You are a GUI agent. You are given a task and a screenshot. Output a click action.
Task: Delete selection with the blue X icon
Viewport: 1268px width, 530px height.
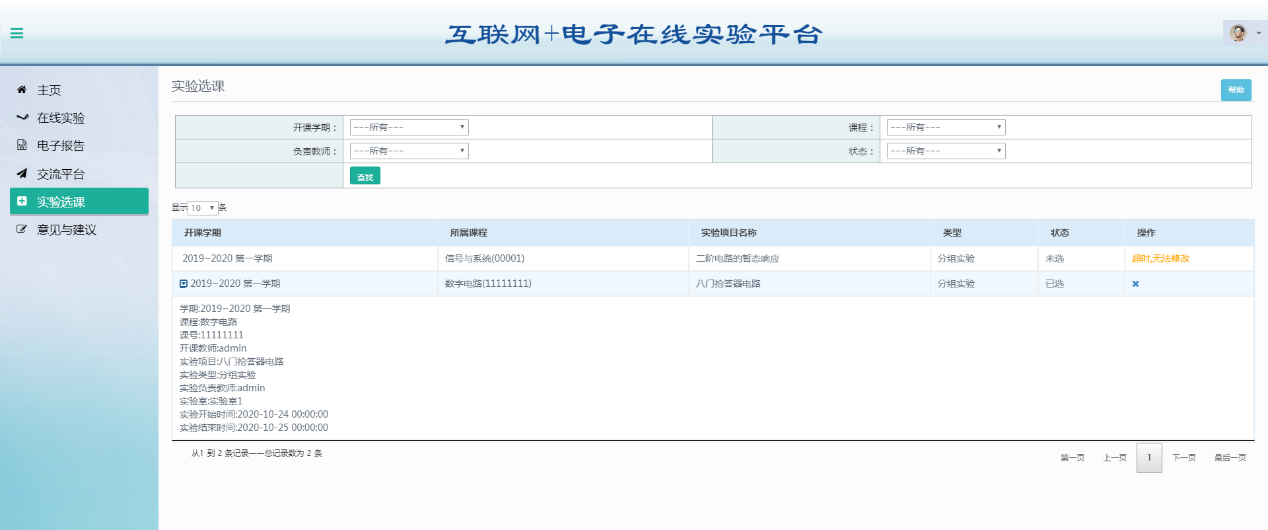click(1135, 284)
